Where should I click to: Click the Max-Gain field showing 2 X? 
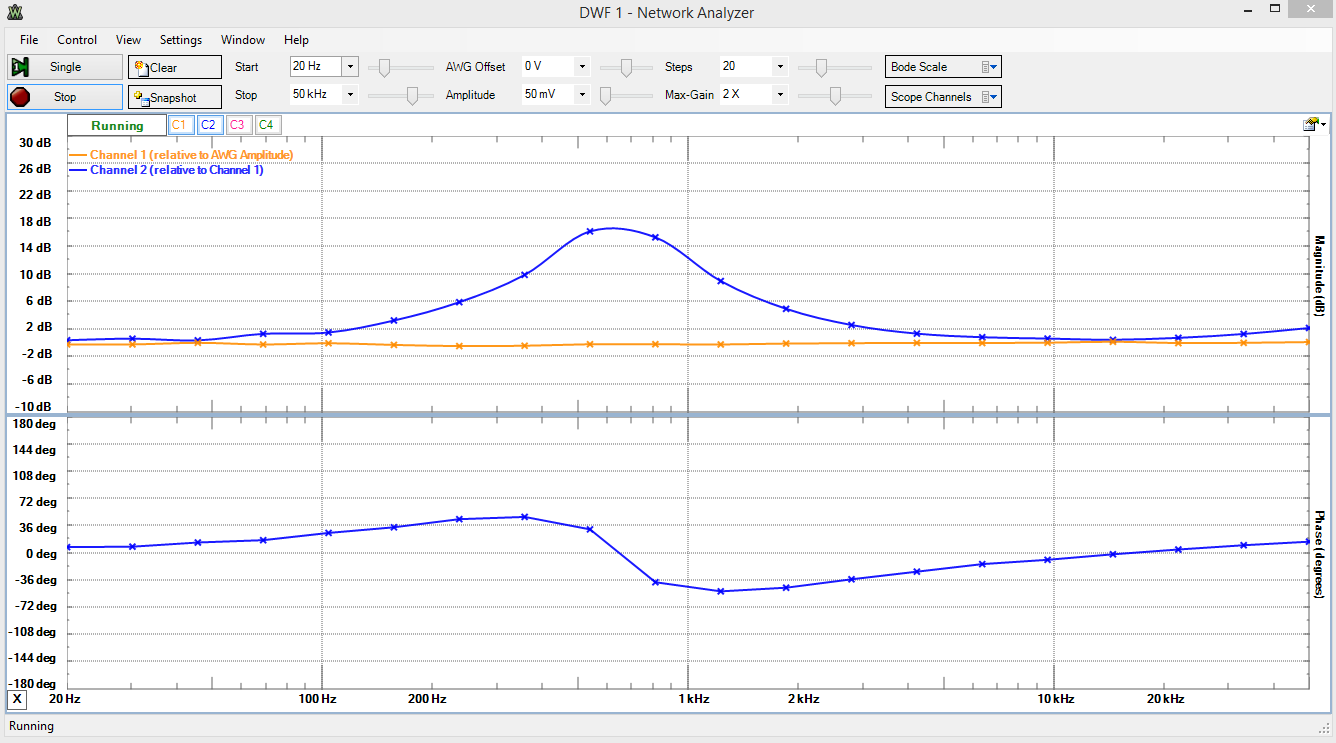tap(745, 95)
